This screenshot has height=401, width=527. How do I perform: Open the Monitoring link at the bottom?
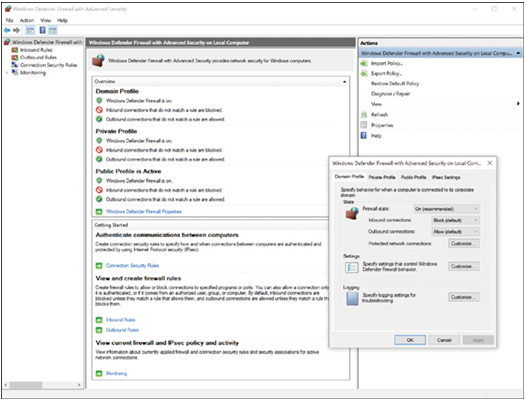[x=117, y=373]
